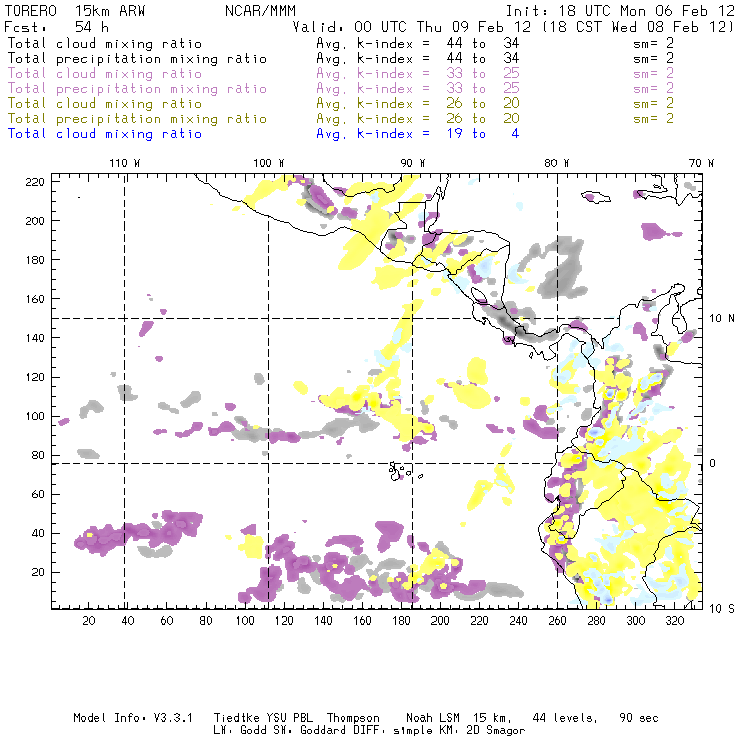Click the "100 W" longitude label
The image size is (740, 740).
click(269, 163)
